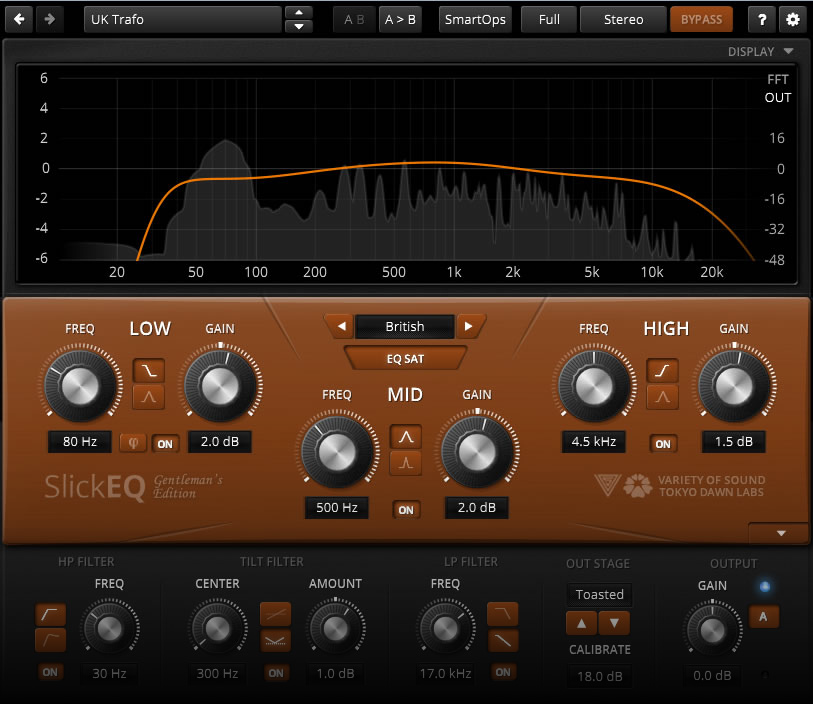Choose gentle HP filter slope icon
Image resolution: width=813 pixels, height=704 pixels.
click(50, 640)
